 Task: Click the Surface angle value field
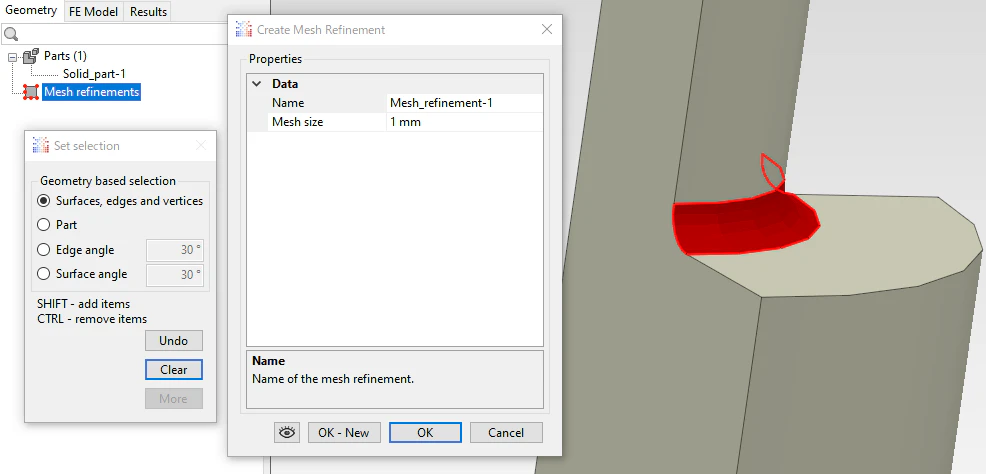point(175,275)
